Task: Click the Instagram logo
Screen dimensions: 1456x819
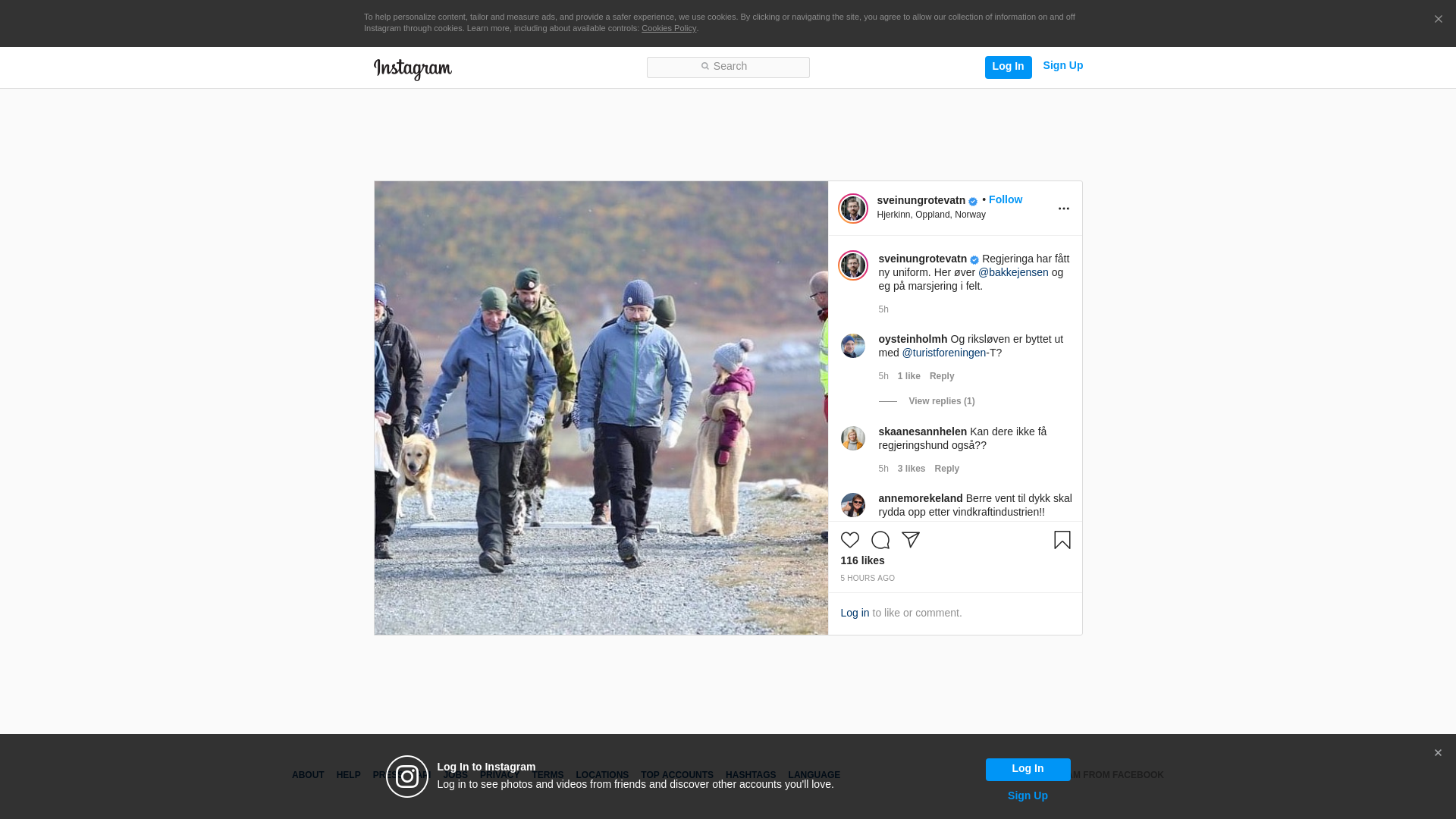Action: click(413, 69)
